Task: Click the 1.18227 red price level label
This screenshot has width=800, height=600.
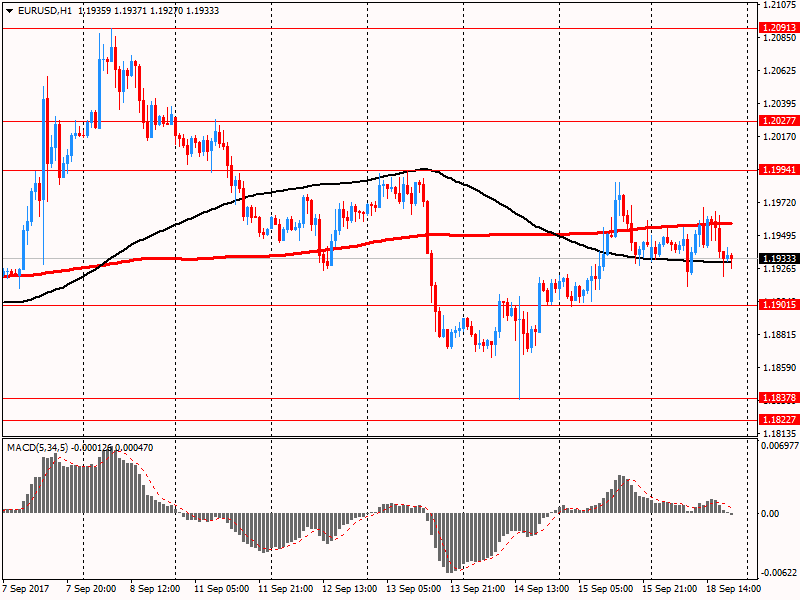Action: coord(779,419)
